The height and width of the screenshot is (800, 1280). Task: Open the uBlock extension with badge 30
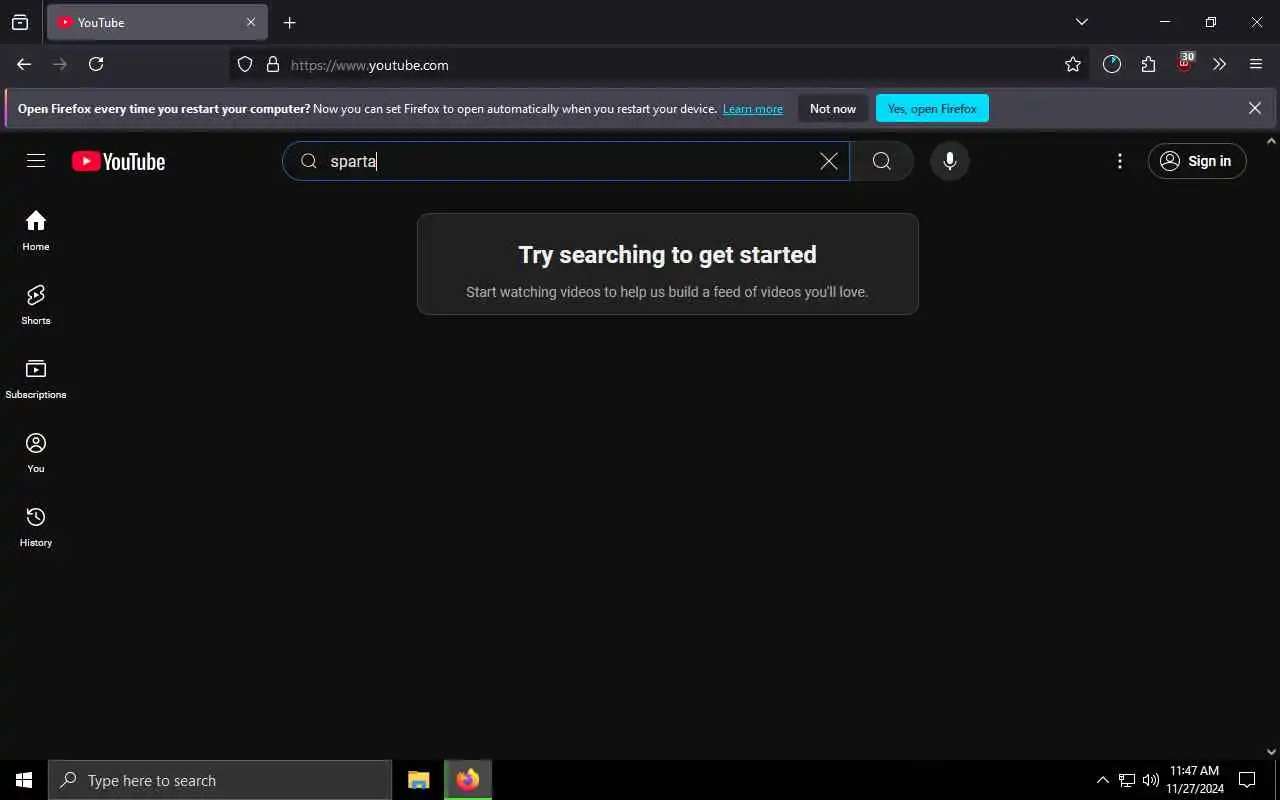click(x=1185, y=63)
